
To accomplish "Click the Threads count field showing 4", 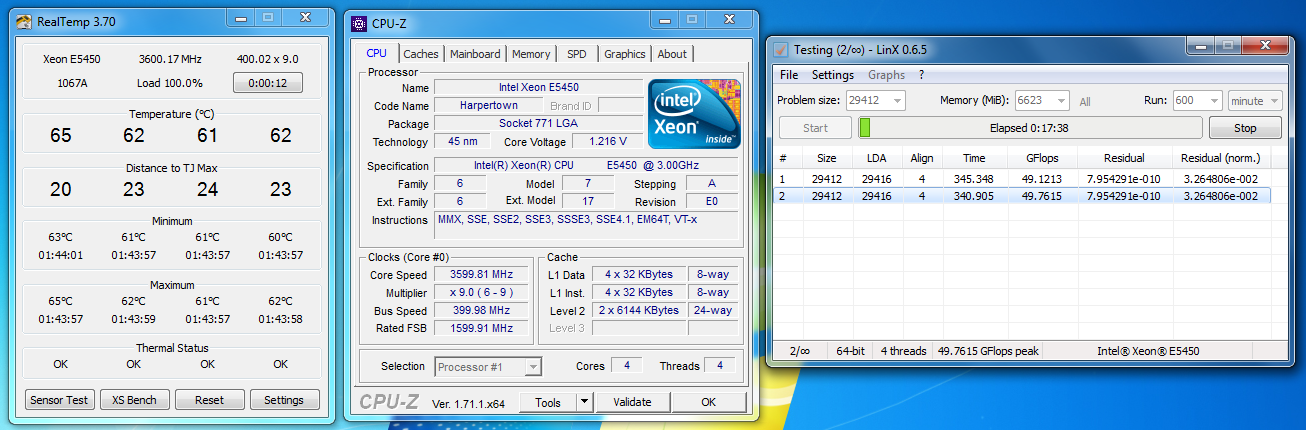I will pos(719,366).
